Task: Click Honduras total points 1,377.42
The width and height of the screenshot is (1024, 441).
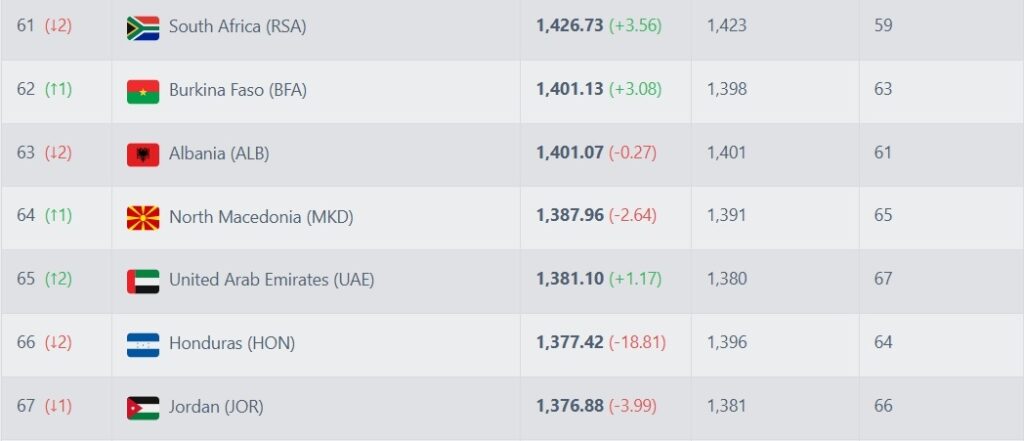Action: point(569,343)
